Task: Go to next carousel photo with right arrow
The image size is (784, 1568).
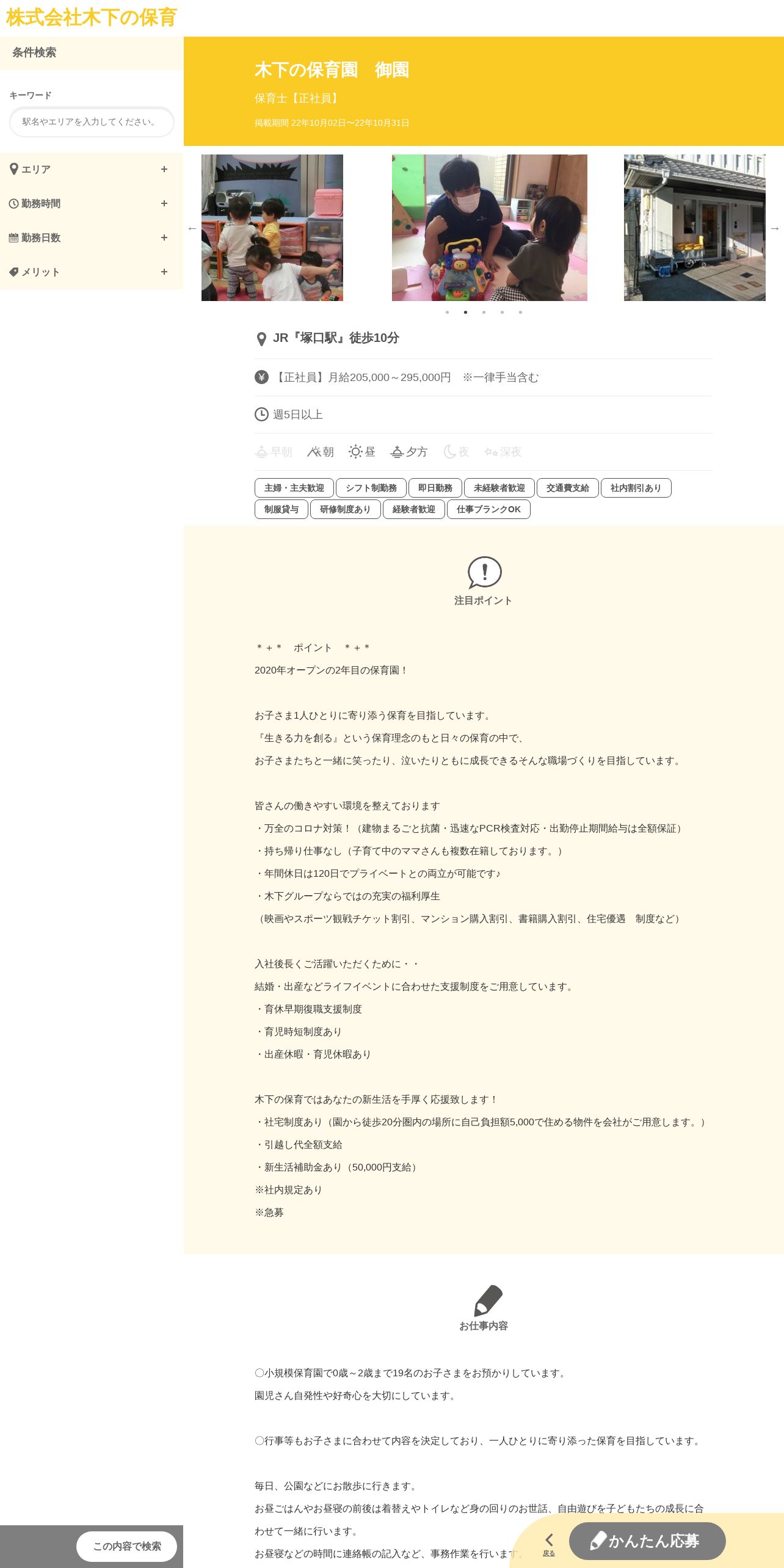Action: [775, 228]
